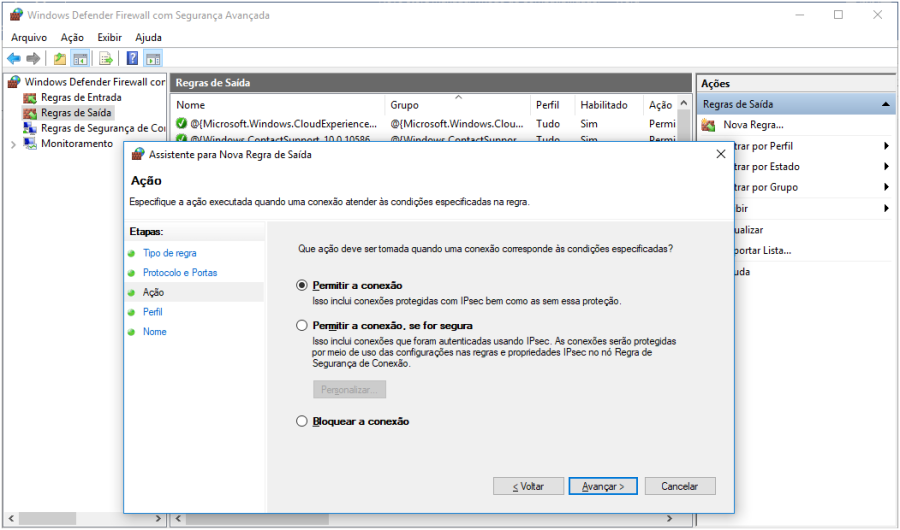900x530 pixels.
Task: Go to Tipo de regra step
Action: (x=169, y=253)
